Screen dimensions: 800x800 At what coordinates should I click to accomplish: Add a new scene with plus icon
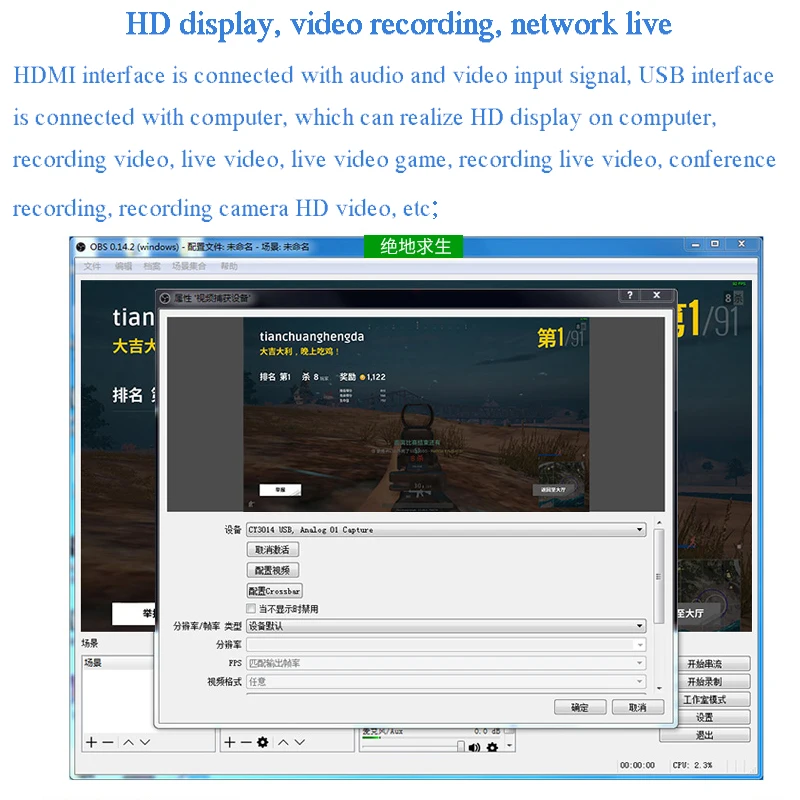click(x=91, y=742)
